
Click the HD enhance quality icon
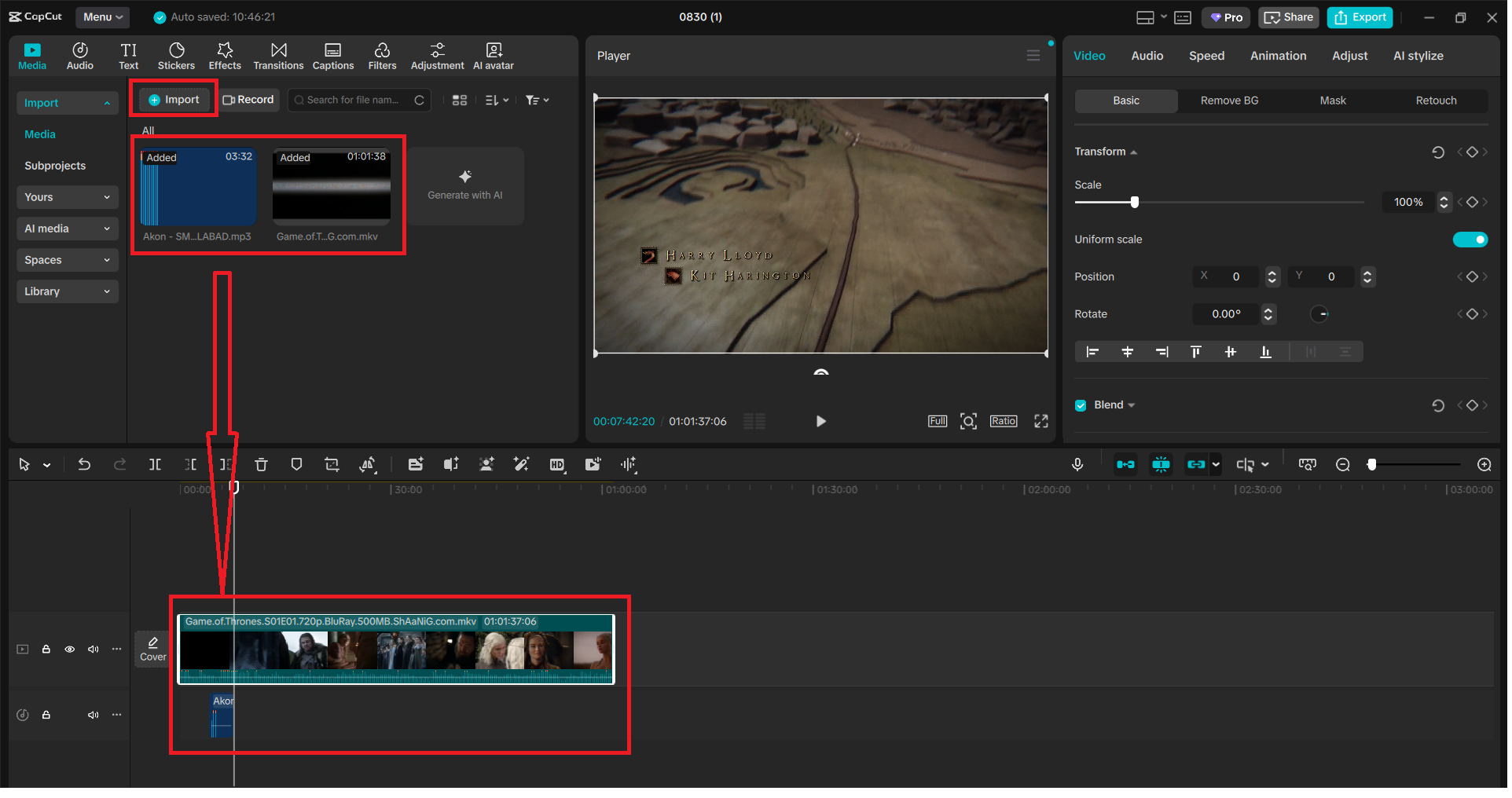click(557, 465)
